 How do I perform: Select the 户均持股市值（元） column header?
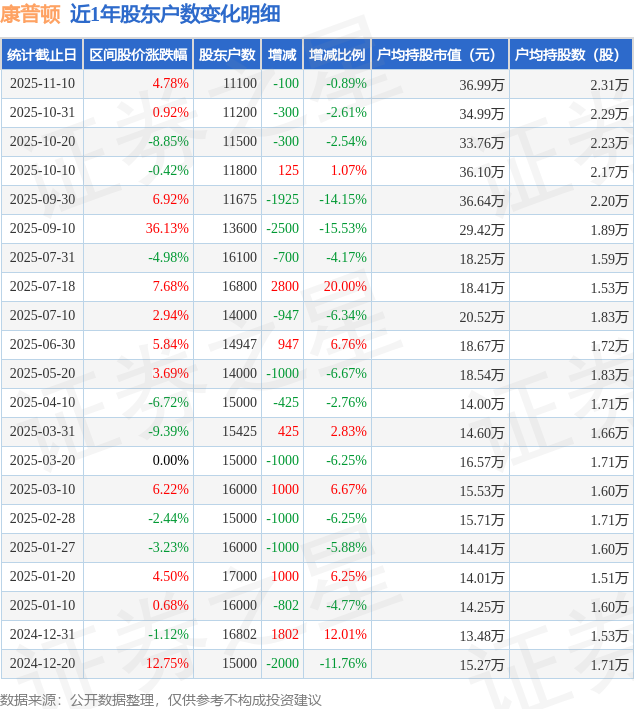click(439, 55)
